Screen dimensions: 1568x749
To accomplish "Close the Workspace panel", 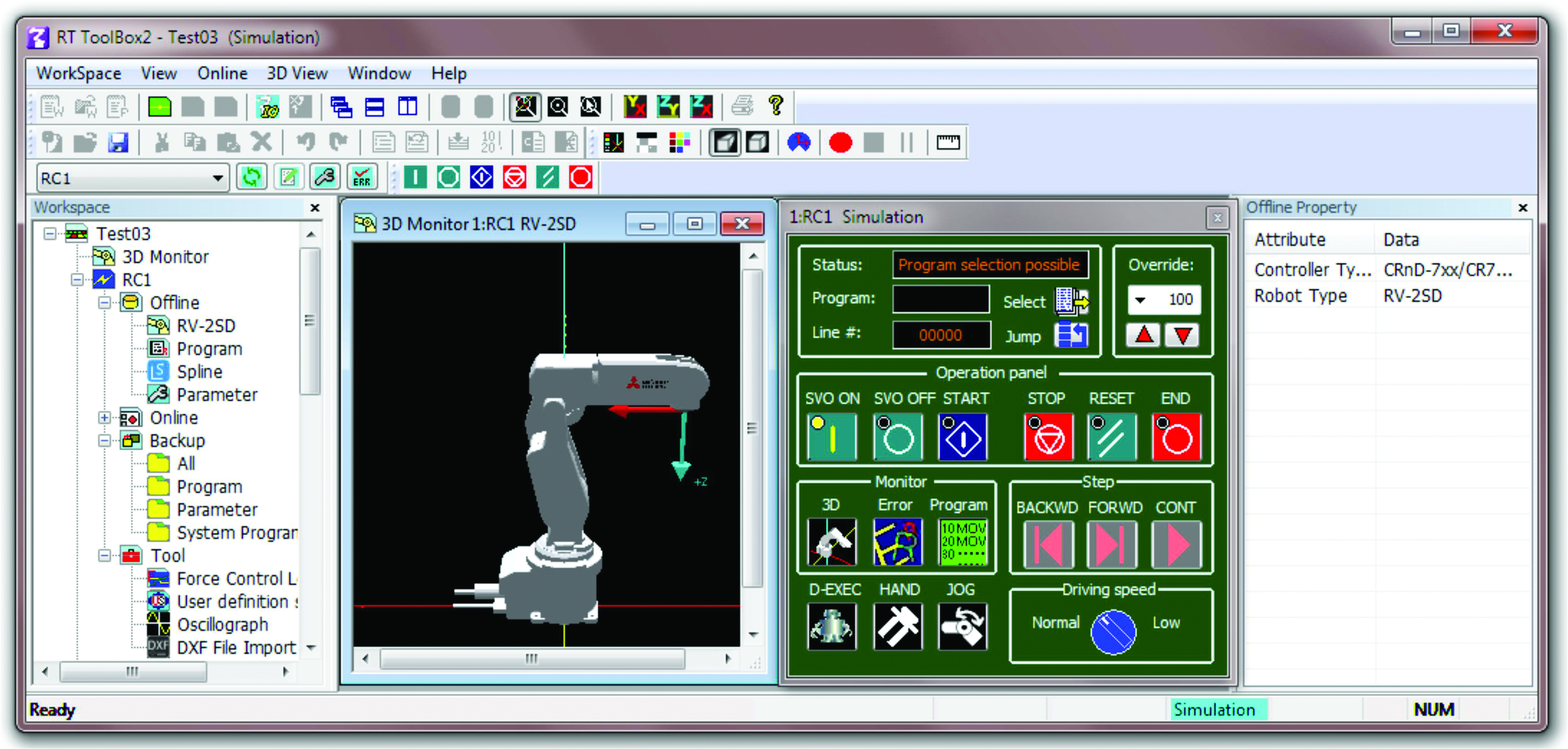I will [x=315, y=207].
